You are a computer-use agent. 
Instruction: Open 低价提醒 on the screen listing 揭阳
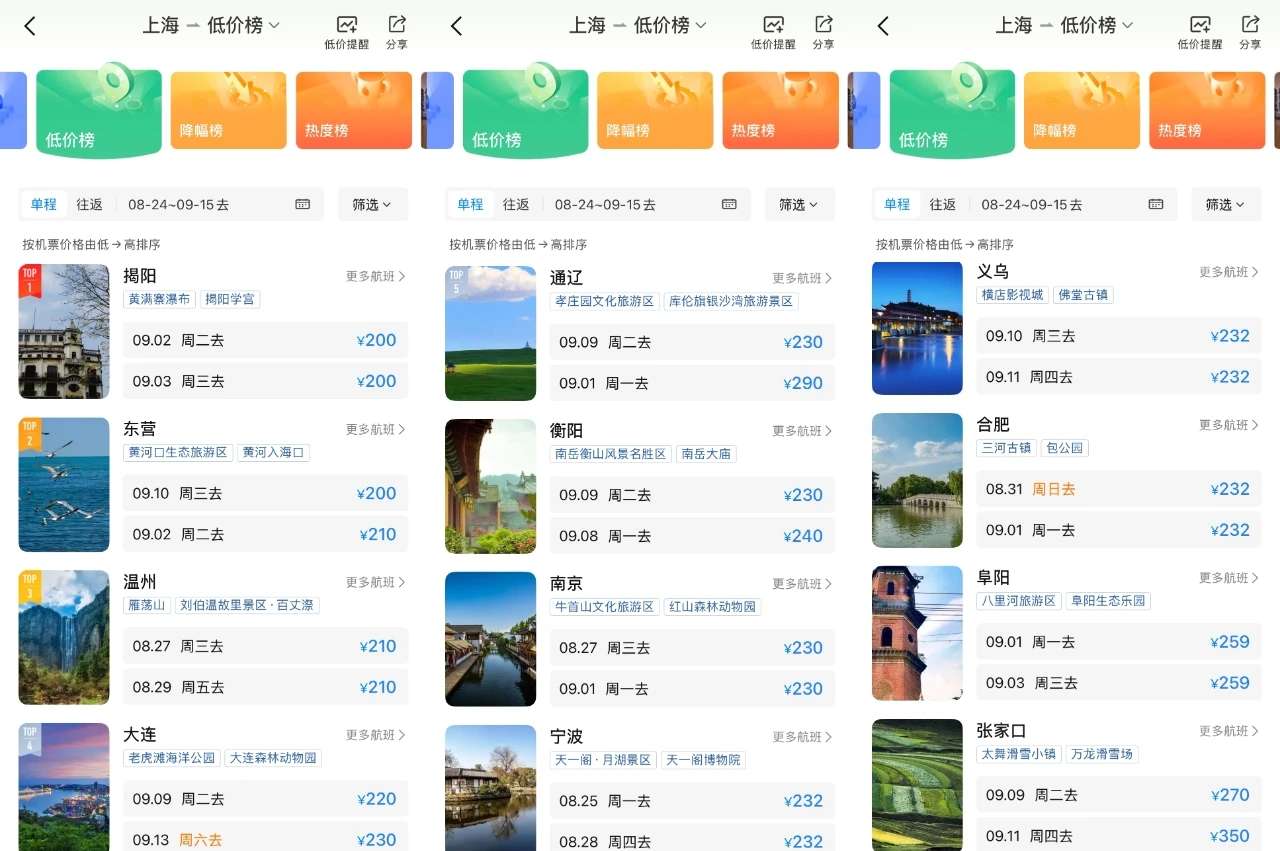tap(346, 32)
